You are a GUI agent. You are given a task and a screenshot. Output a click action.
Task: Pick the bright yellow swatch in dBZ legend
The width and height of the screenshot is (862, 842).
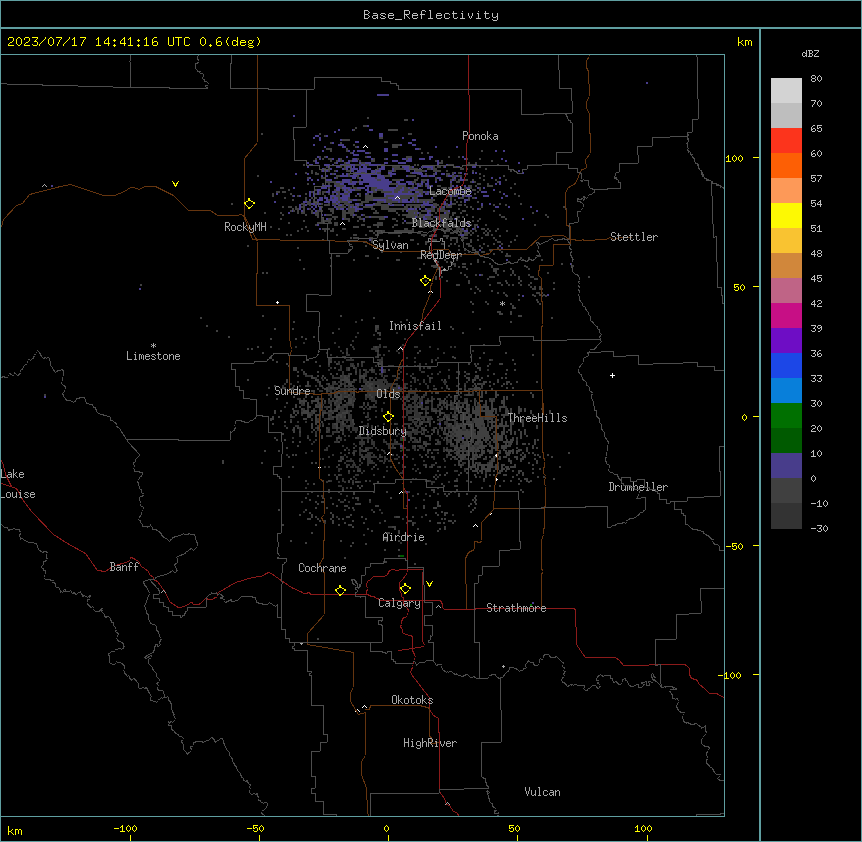[786, 215]
